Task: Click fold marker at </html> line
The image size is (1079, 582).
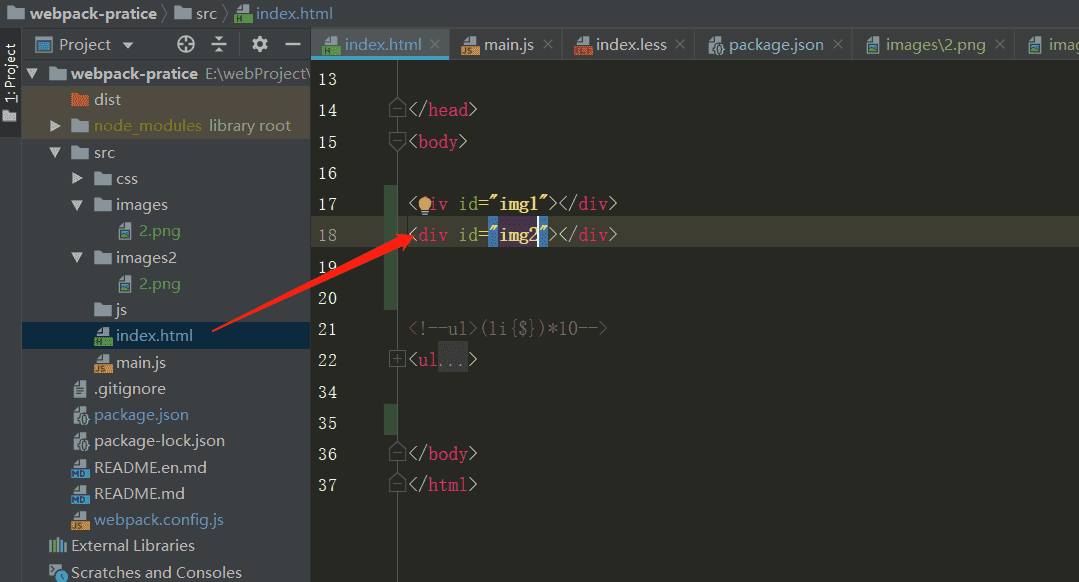Action: pos(397,484)
